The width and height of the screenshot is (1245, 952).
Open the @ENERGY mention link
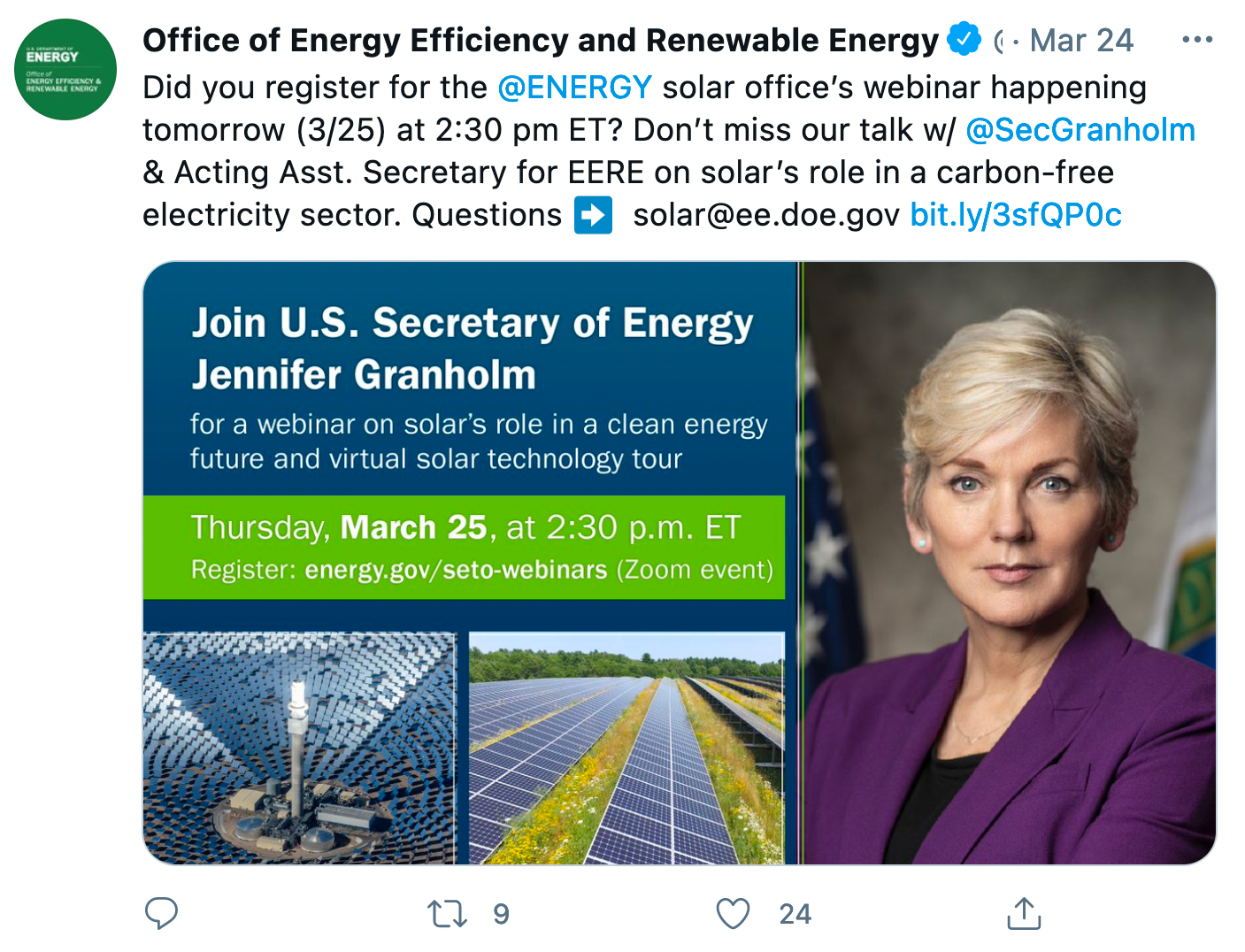575,88
